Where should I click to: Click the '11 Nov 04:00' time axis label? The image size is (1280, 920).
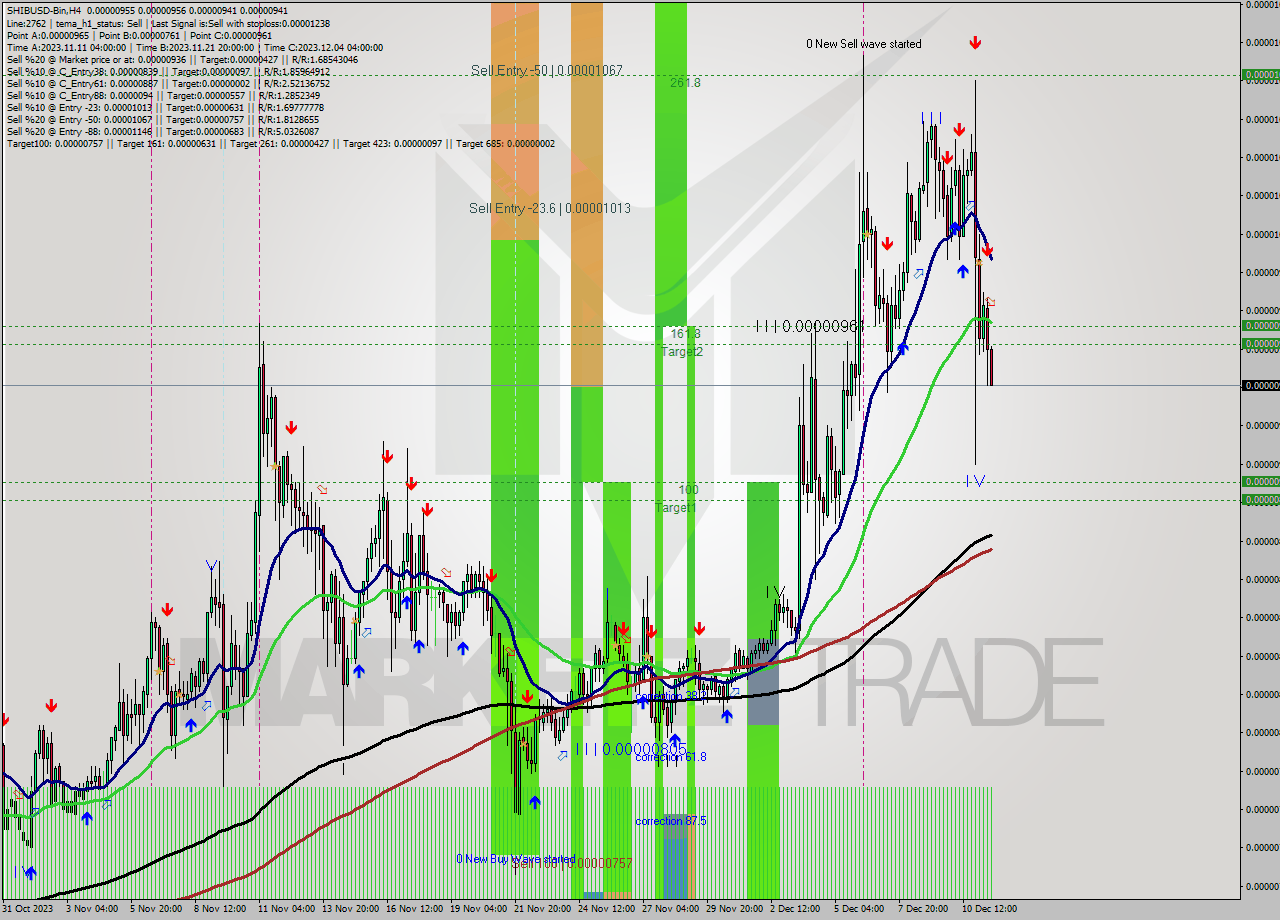coord(285,909)
